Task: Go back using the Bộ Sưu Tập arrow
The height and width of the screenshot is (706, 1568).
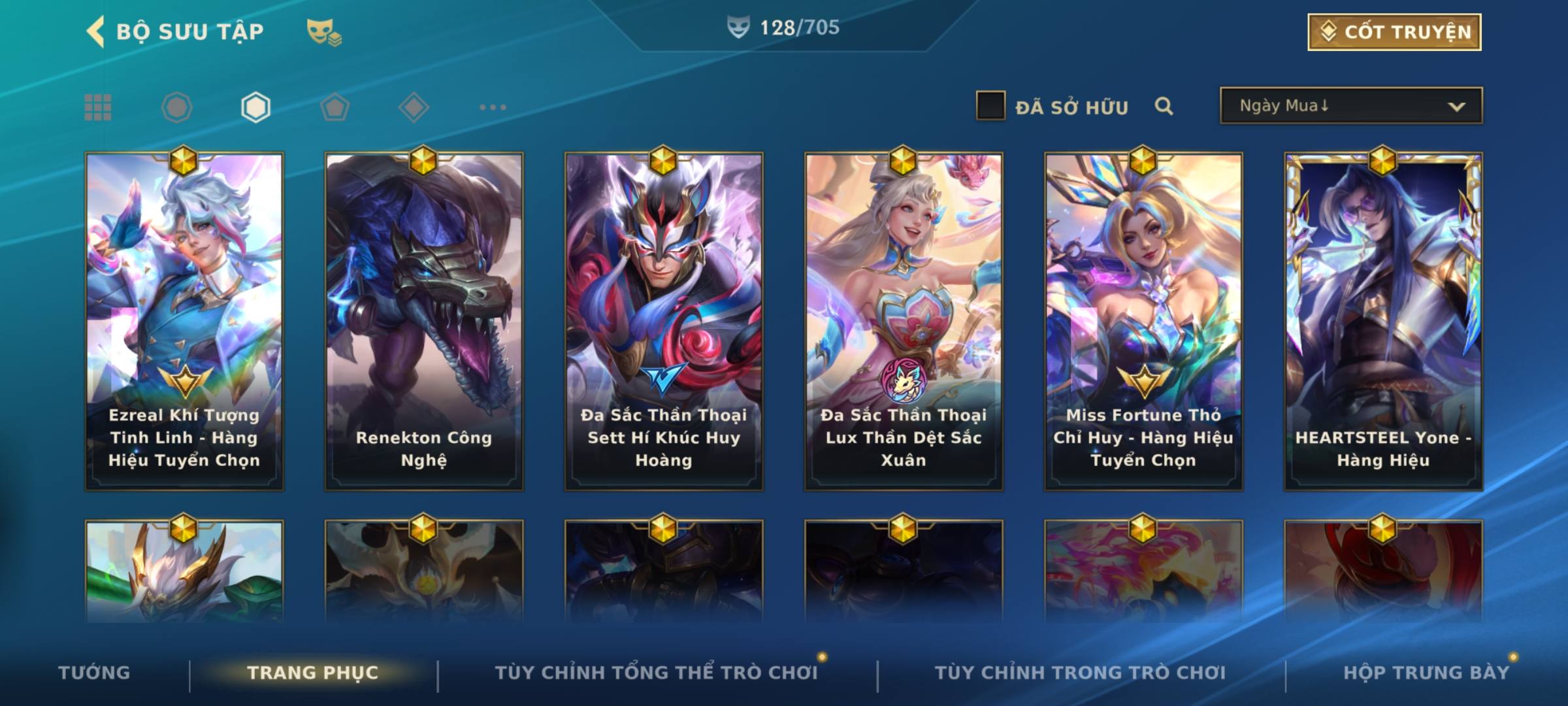Action: [95, 31]
